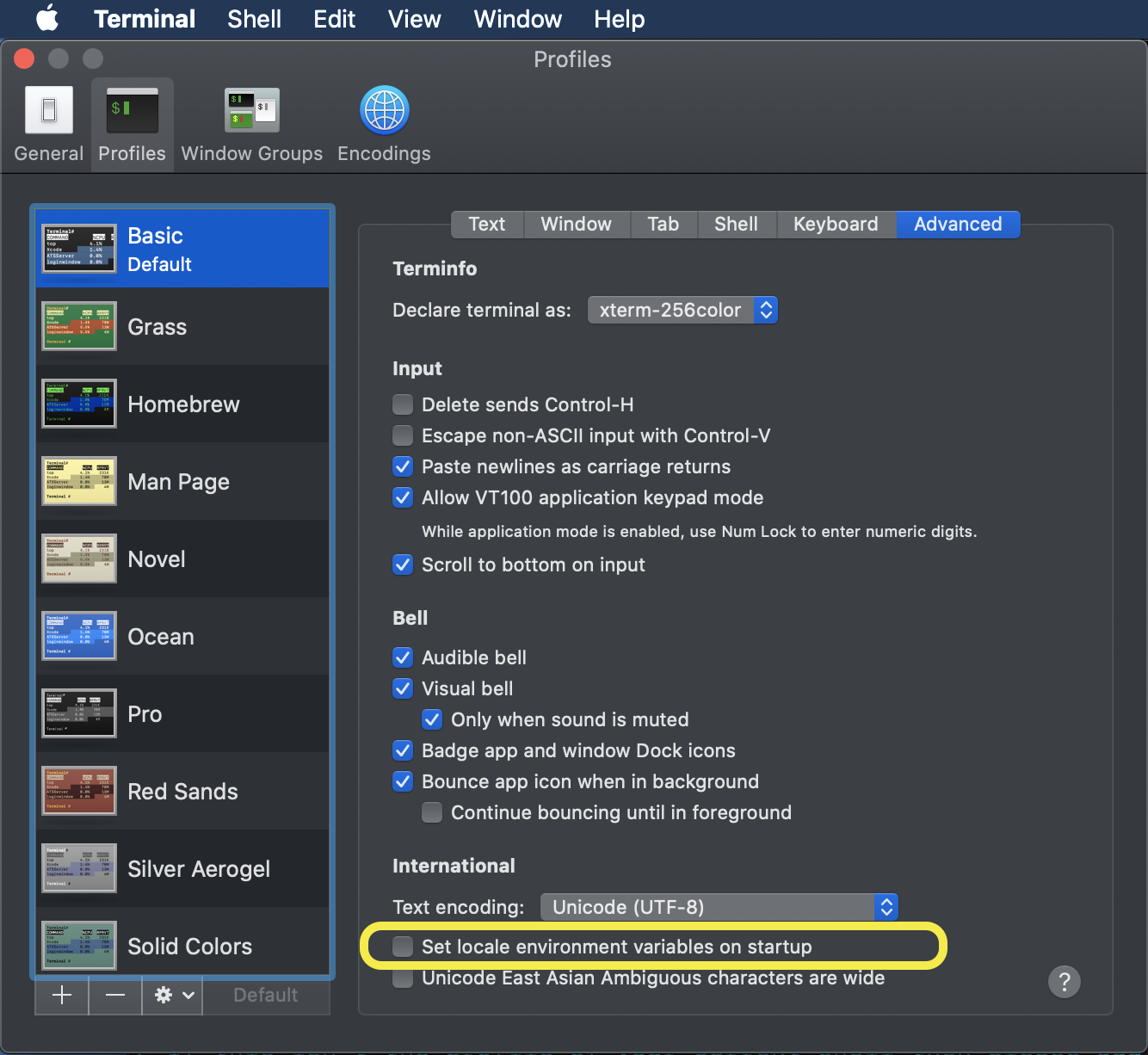Select the Basic profile thumbnail
The image size is (1148, 1055).
(78, 248)
